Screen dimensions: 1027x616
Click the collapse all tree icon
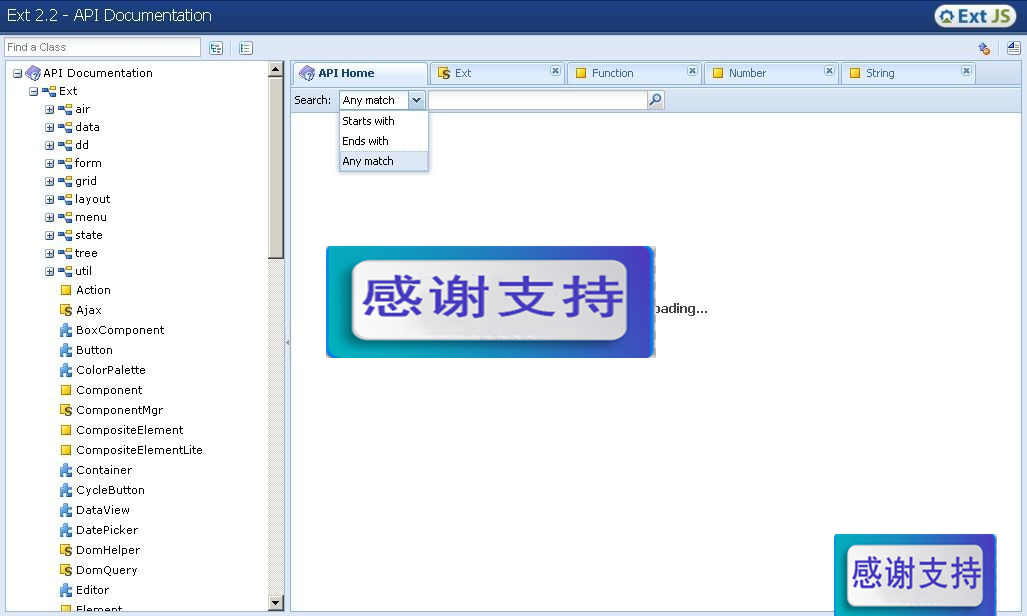pyautogui.click(x=246, y=48)
